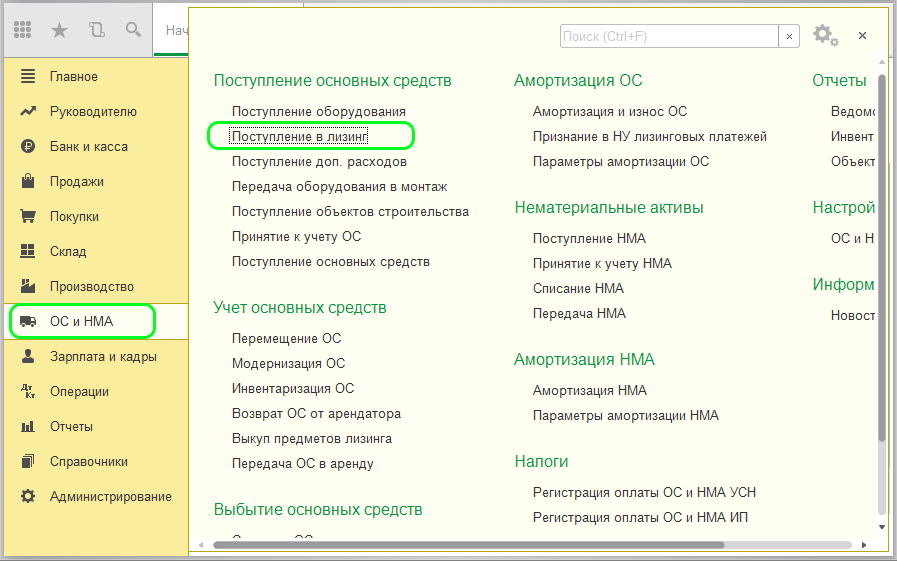Open Поступление доп. расходов
Screen dimensions: 897x561
[319, 162]
